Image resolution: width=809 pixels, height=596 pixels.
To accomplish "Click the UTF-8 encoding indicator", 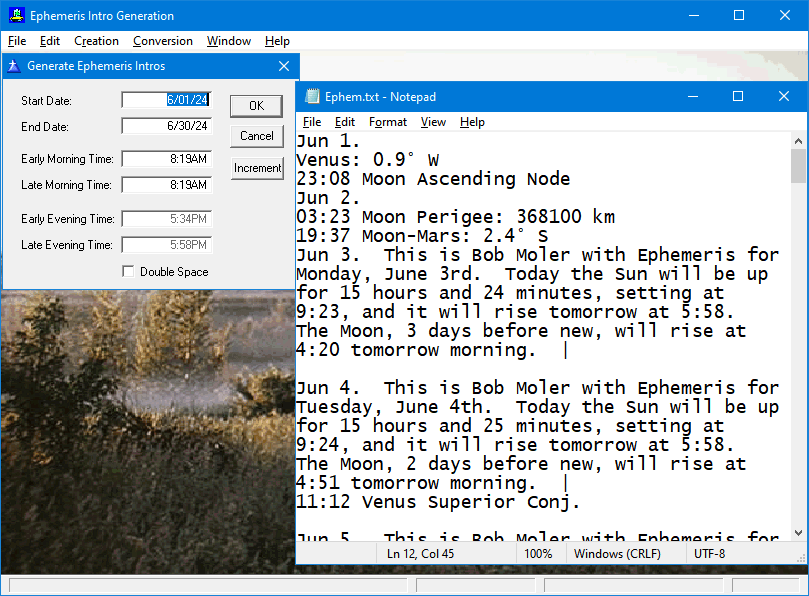I will click(707, 553).
